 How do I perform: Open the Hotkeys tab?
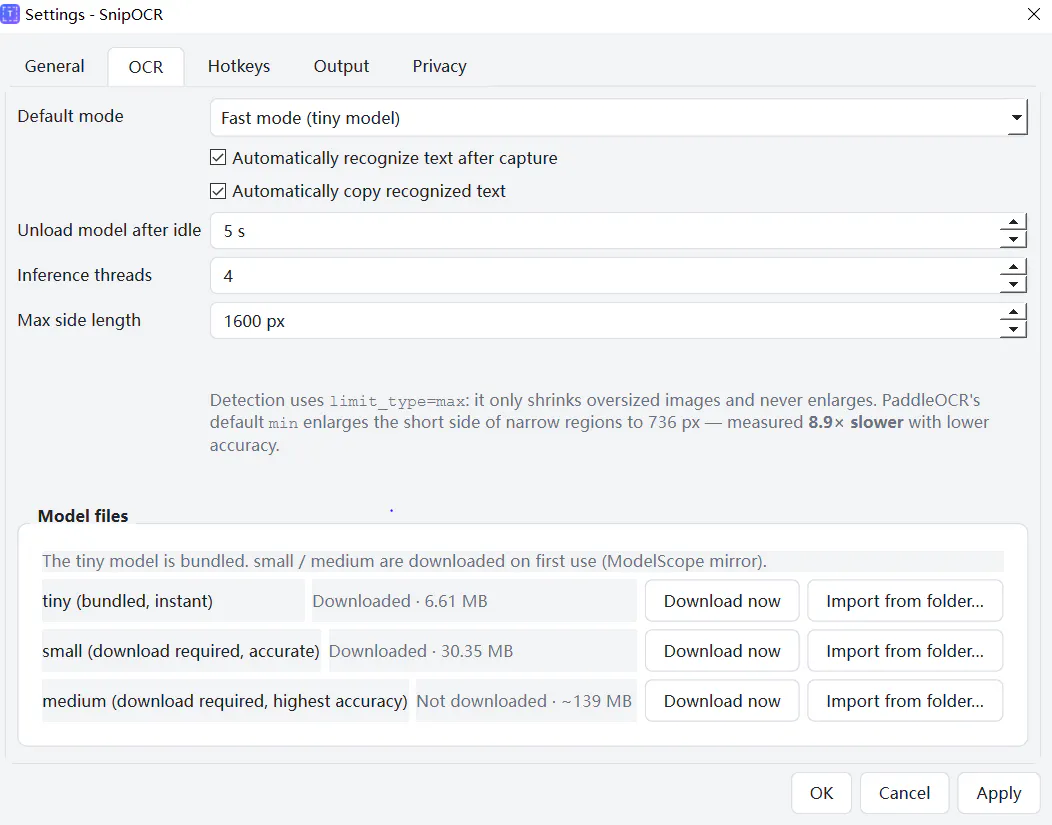click(239, 66)
